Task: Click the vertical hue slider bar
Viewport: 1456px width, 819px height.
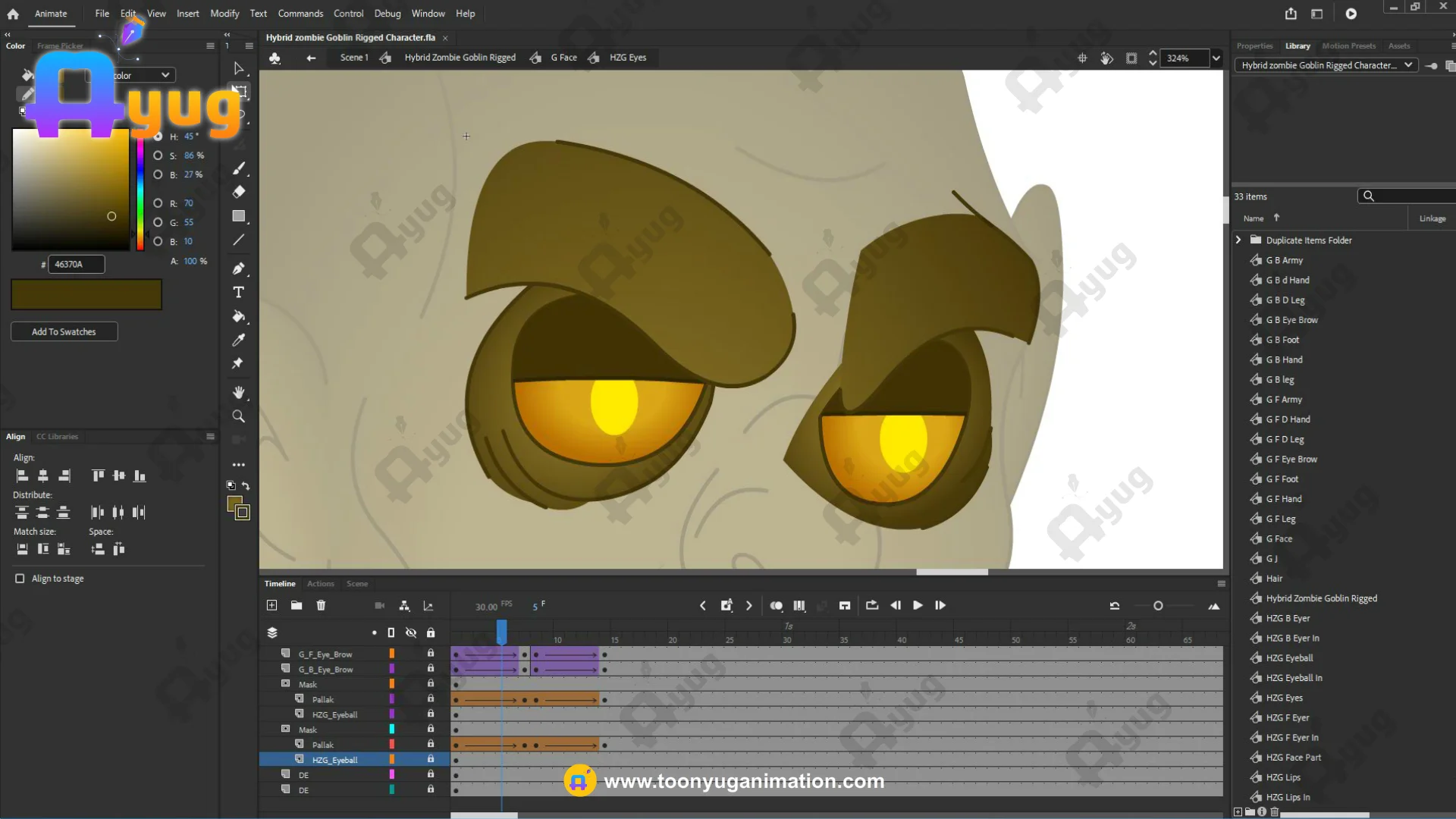Action: coord(140,193)
